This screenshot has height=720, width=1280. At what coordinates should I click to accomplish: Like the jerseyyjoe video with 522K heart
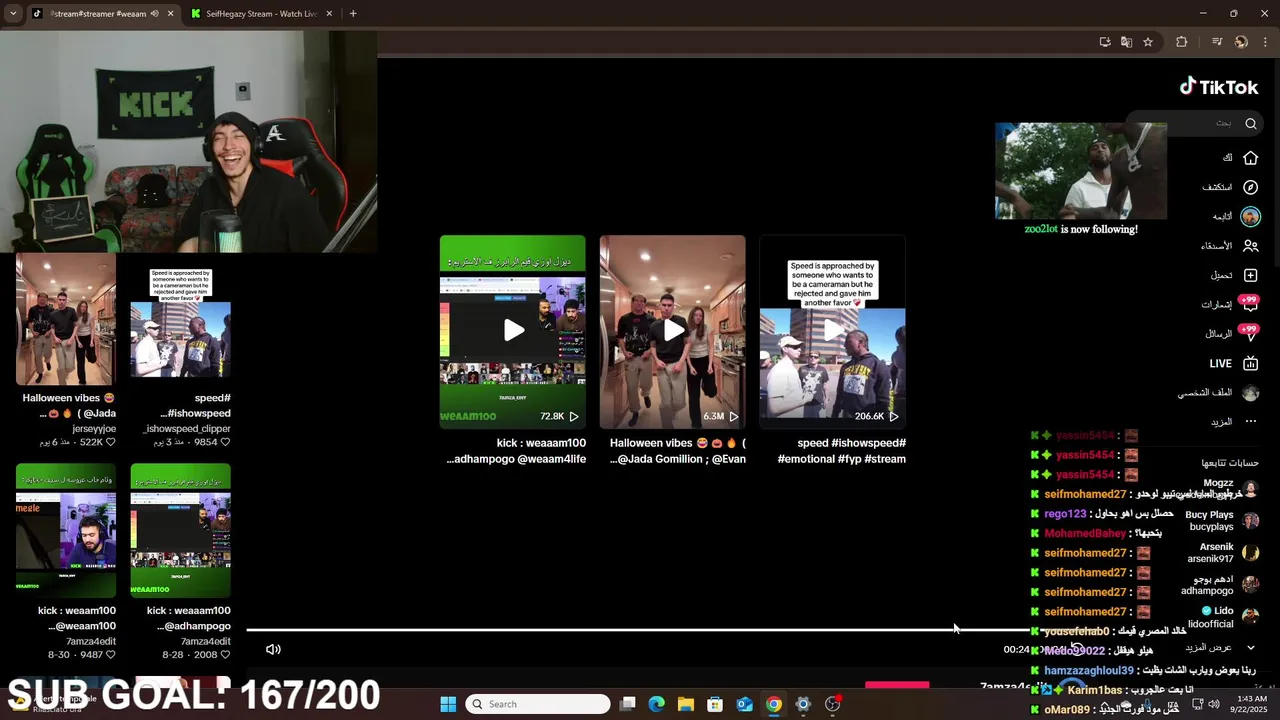pos(111,442)
